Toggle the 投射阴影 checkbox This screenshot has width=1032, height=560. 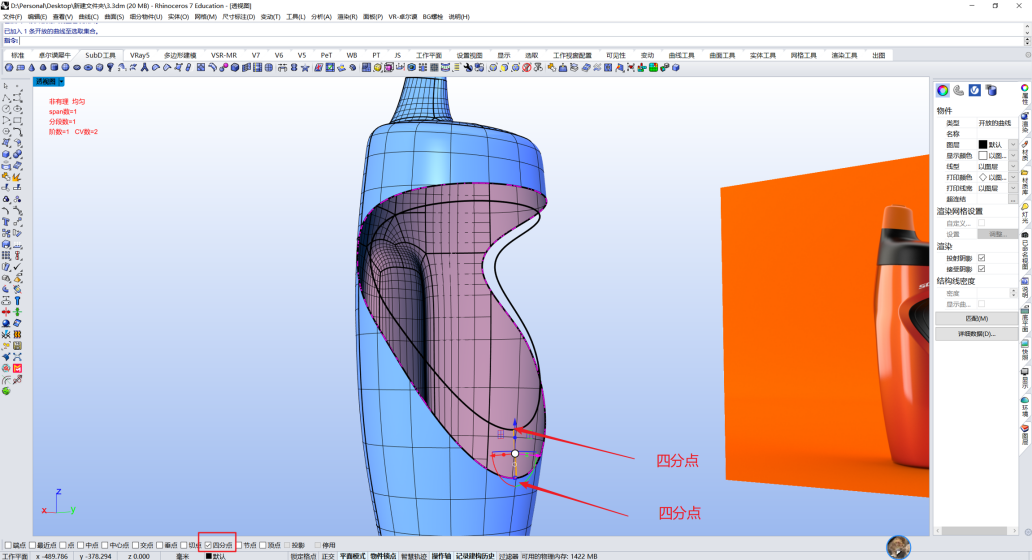(x=981, y=258)
